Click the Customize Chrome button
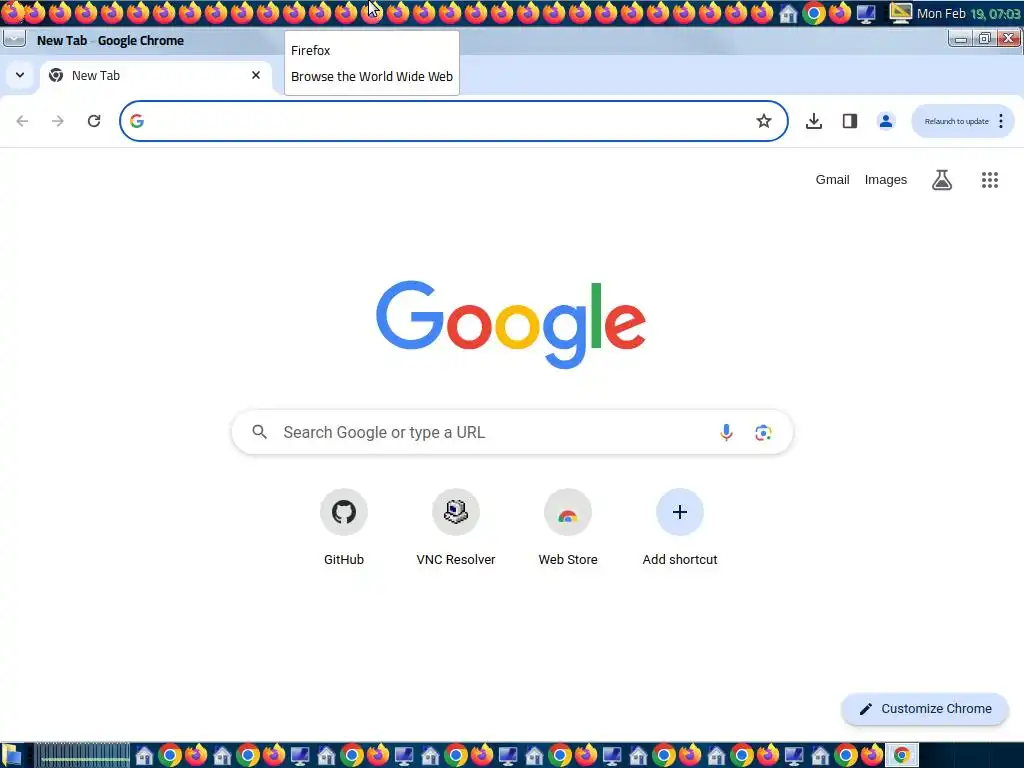Image resolution: width=1024 pixels, height=768 pixels. click(925, 709)
